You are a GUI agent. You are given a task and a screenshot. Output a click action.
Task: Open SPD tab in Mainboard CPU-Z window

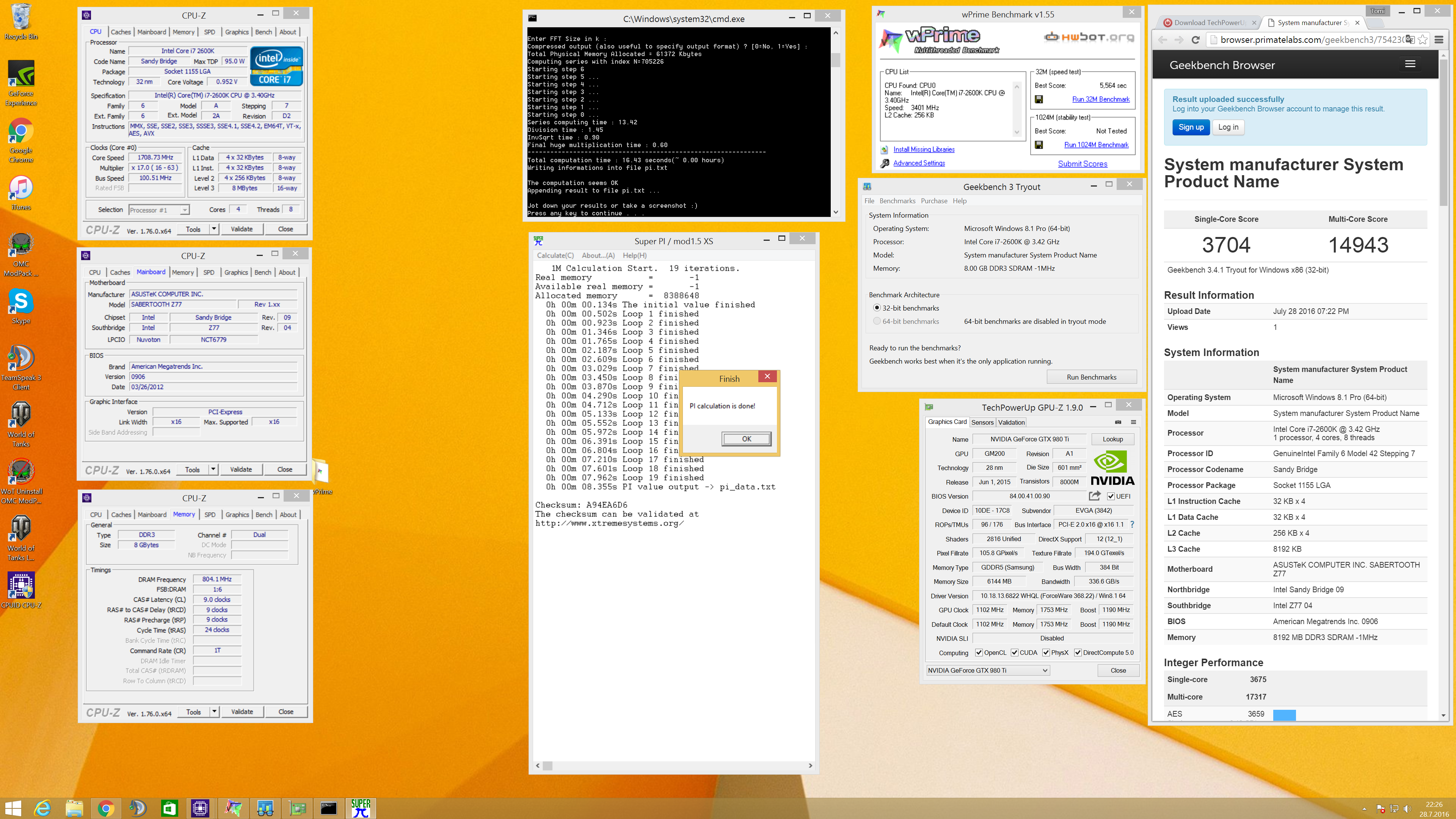[x=209, y=273]
